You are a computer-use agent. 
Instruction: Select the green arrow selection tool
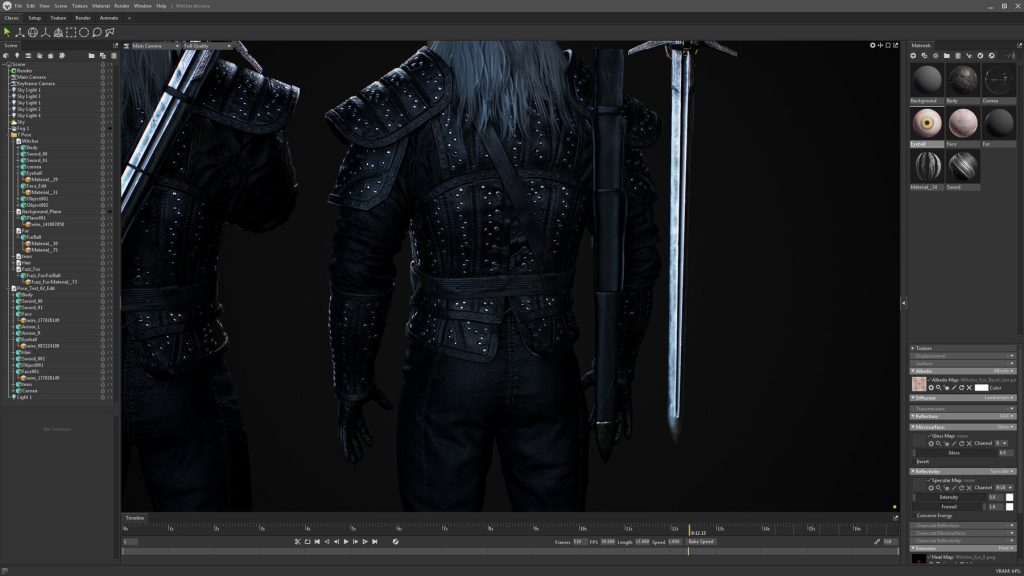7,32
